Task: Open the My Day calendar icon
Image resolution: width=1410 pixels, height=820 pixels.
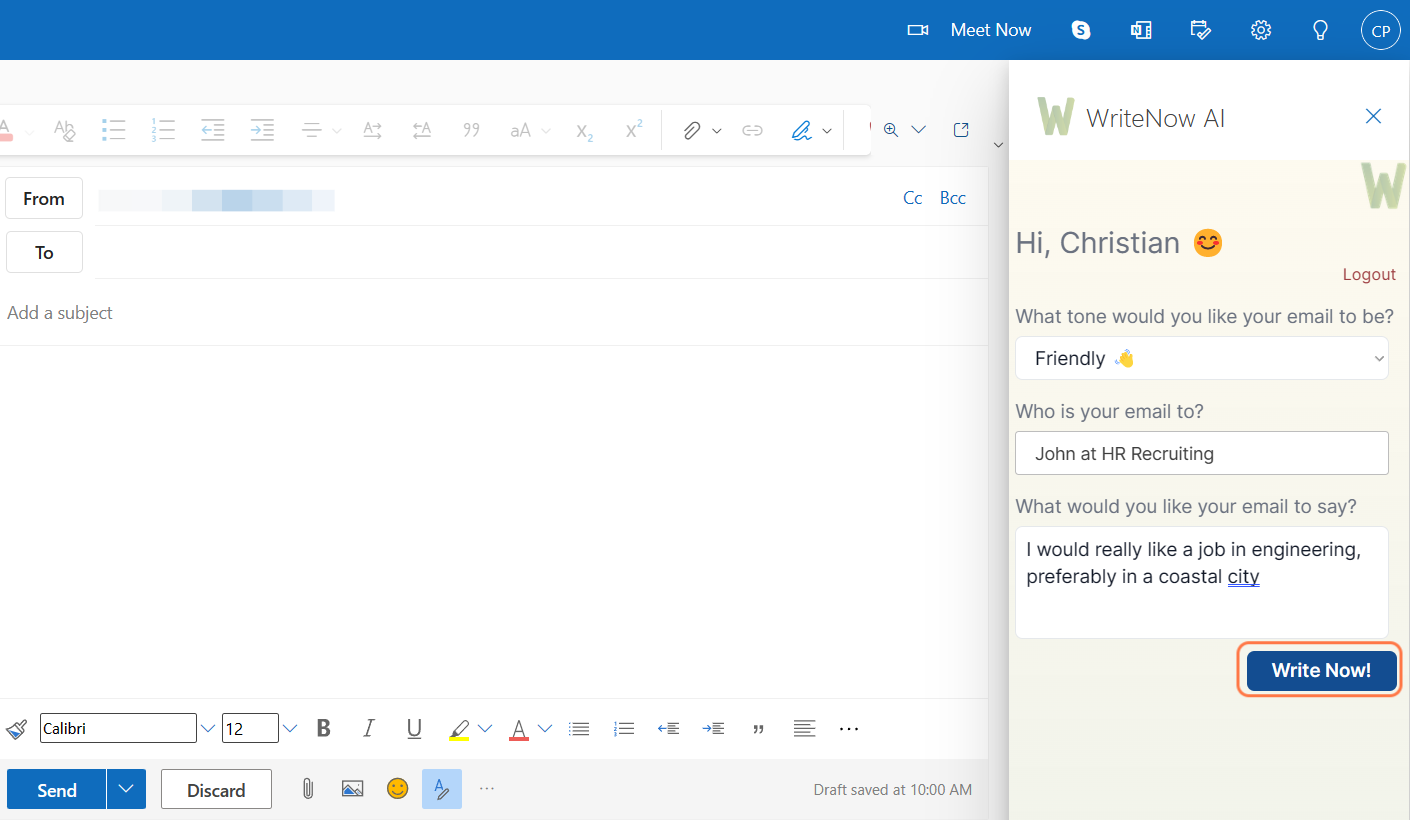Action: click(x=1201, y=30)
